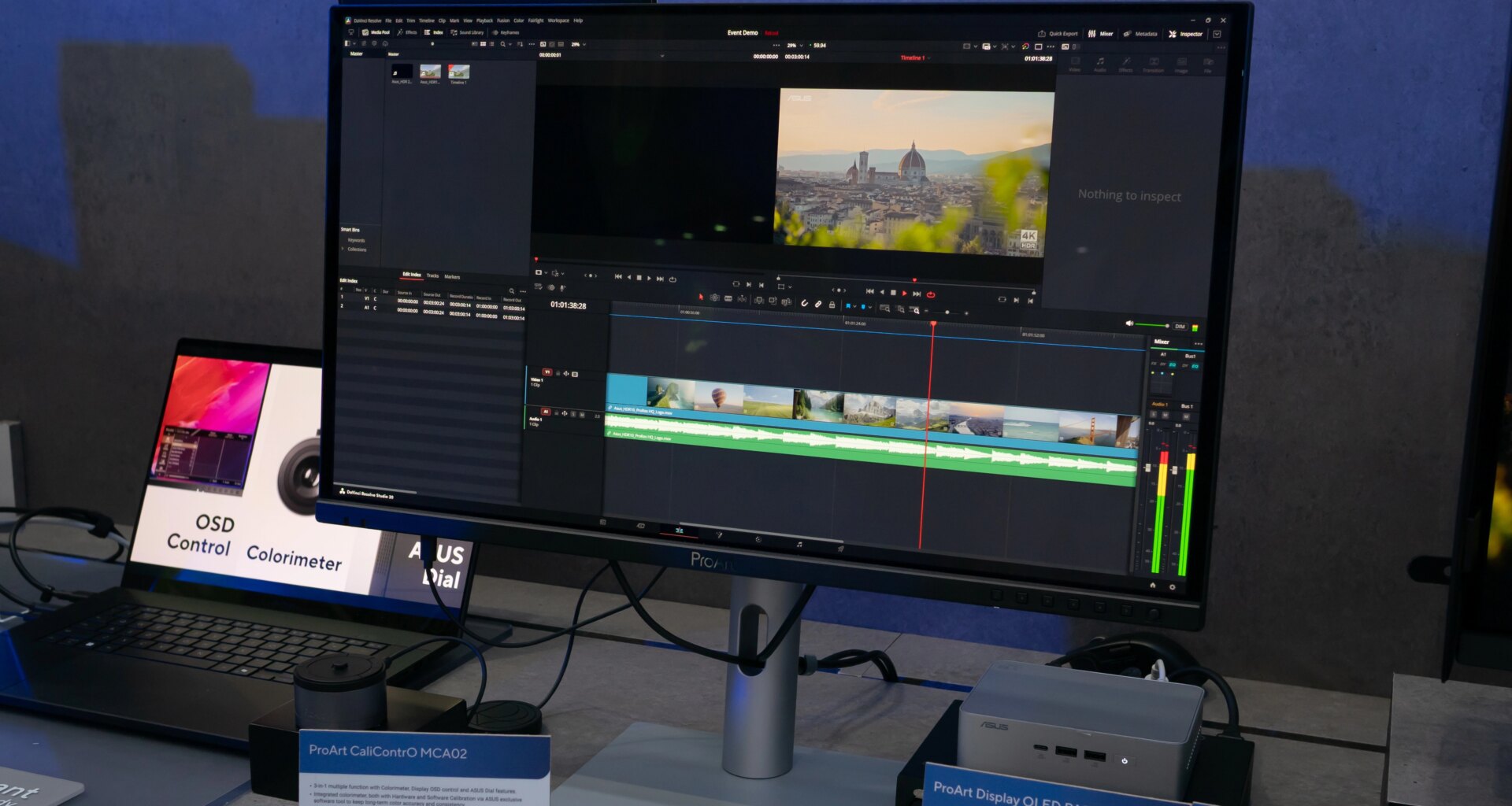This screenshot has height=806, width=1512.
Task: Open the Deliver page icon
Action: pos(840,549)
